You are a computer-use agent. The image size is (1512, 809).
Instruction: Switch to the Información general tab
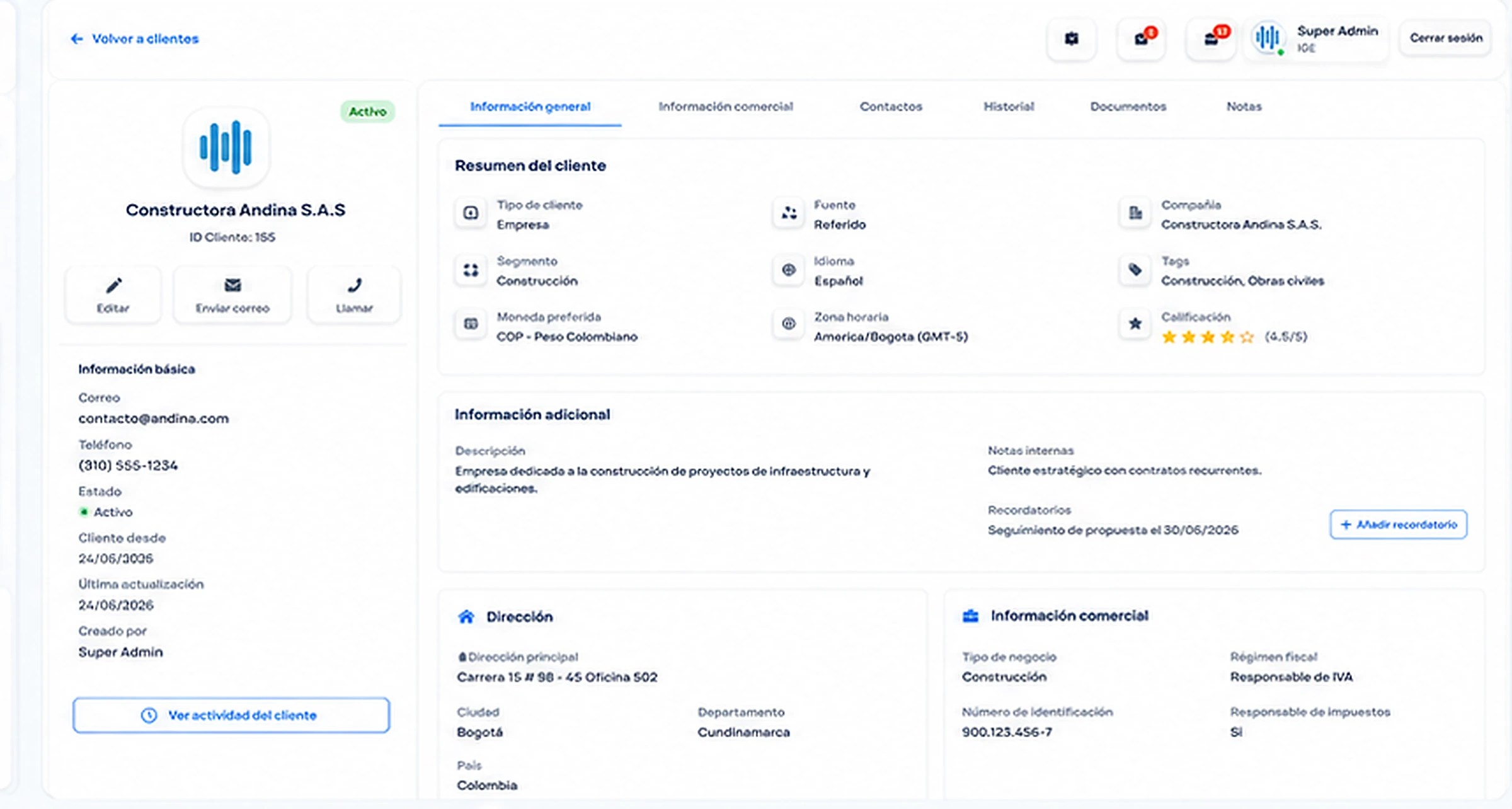(530, 106)
